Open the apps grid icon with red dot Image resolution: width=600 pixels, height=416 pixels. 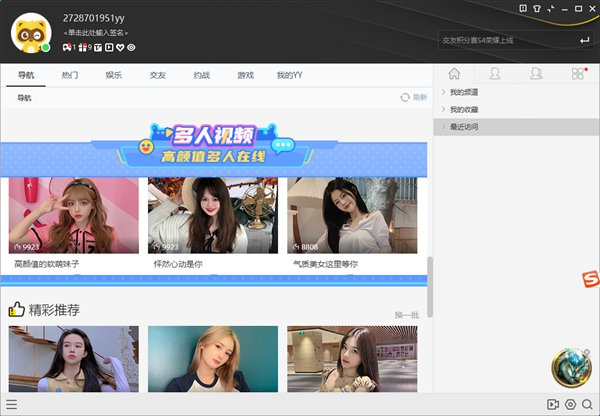tap(577, 74)
